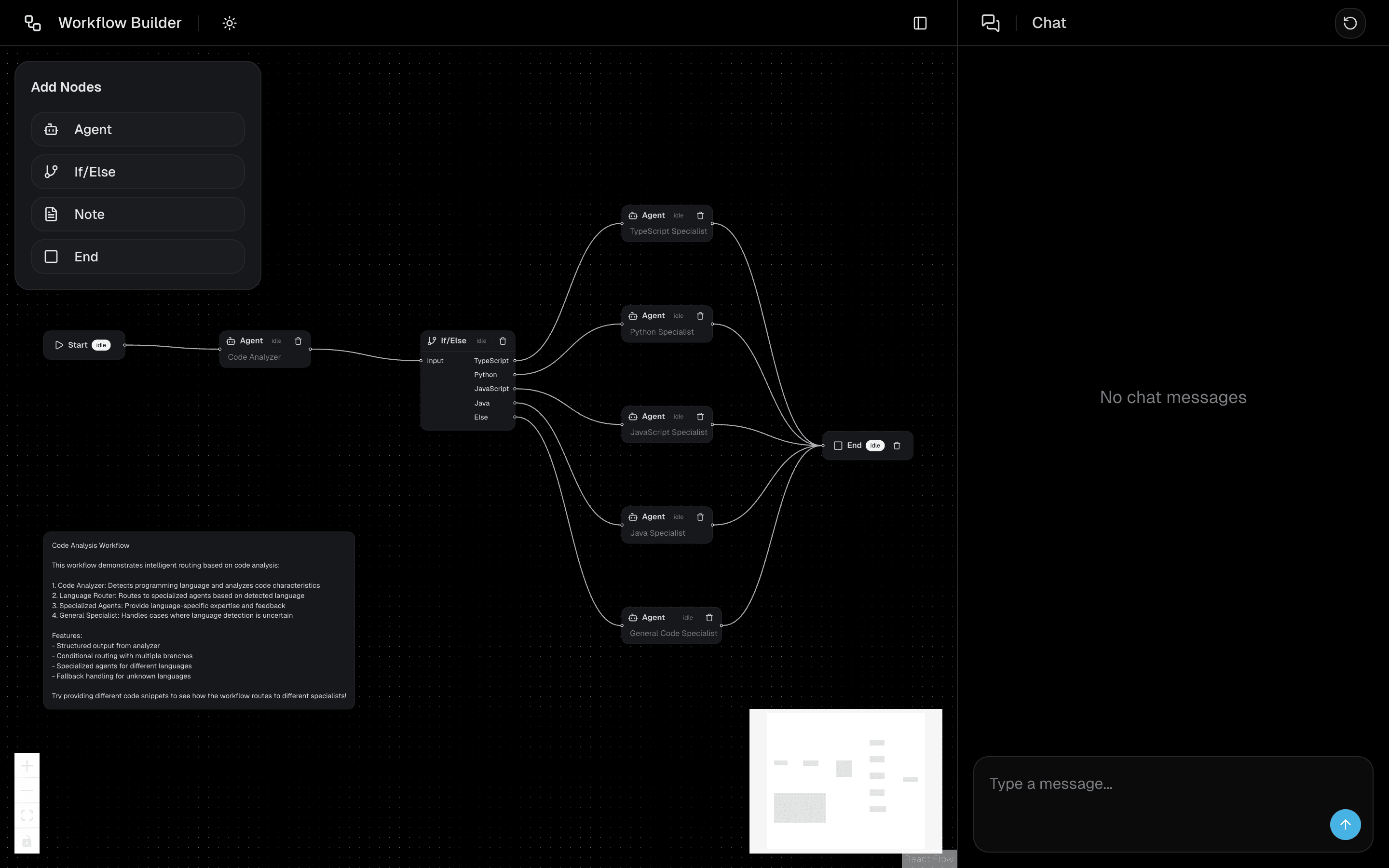Click the chat messages icon
This screenshot has height=868, width=1389.
pos(990,23)
